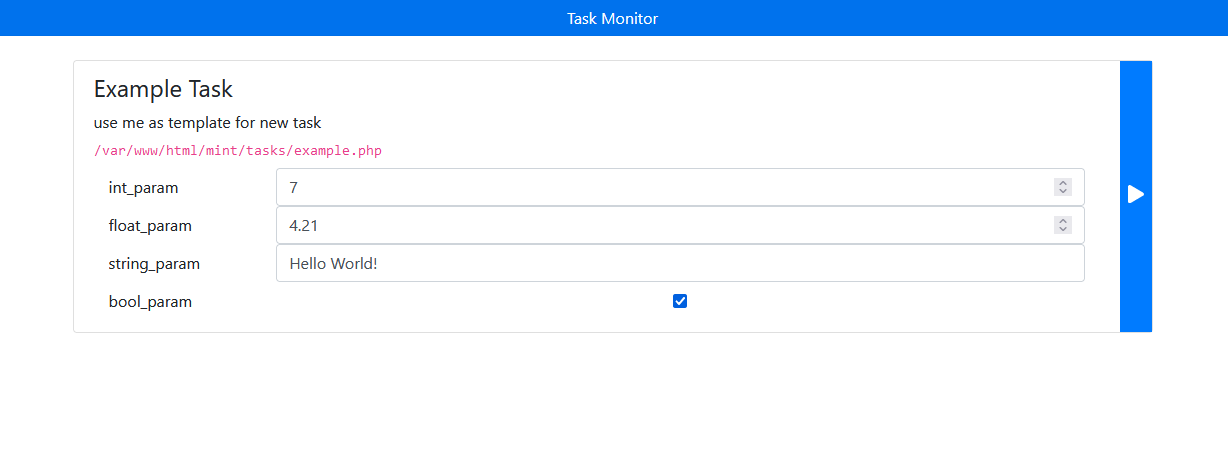Image resolution: width=1228 pixels, height=474 pixels.
Task: Click the blue run button strip
Action: (x=1136, y=196)
